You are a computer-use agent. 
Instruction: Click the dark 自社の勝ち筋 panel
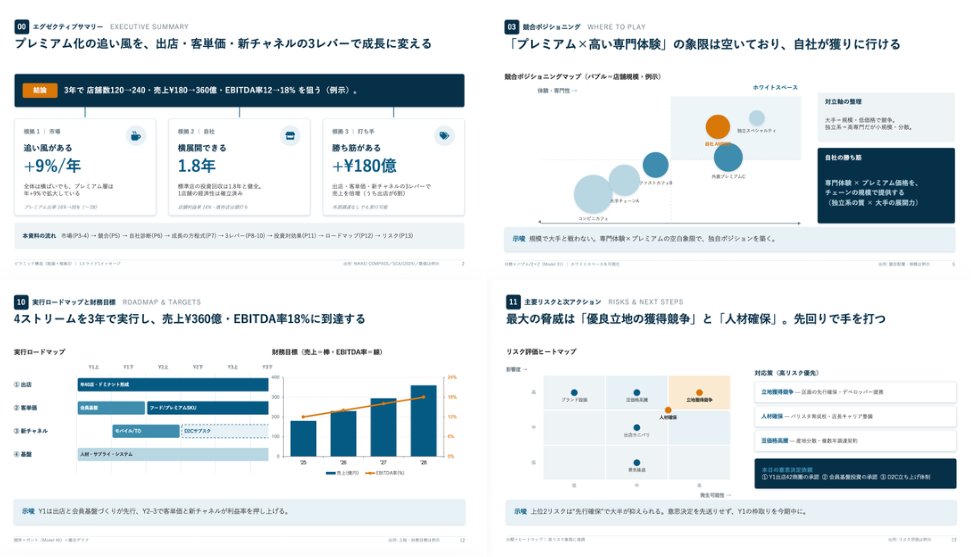[886, 185]
